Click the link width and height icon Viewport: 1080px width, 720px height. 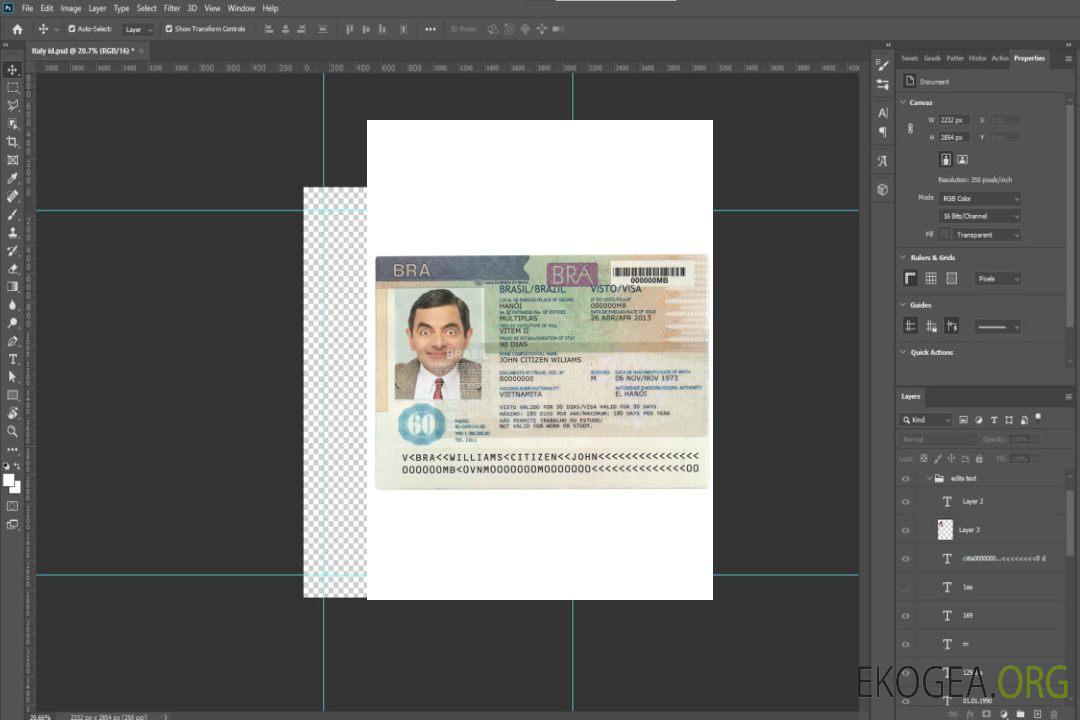[x=910, y=128]
